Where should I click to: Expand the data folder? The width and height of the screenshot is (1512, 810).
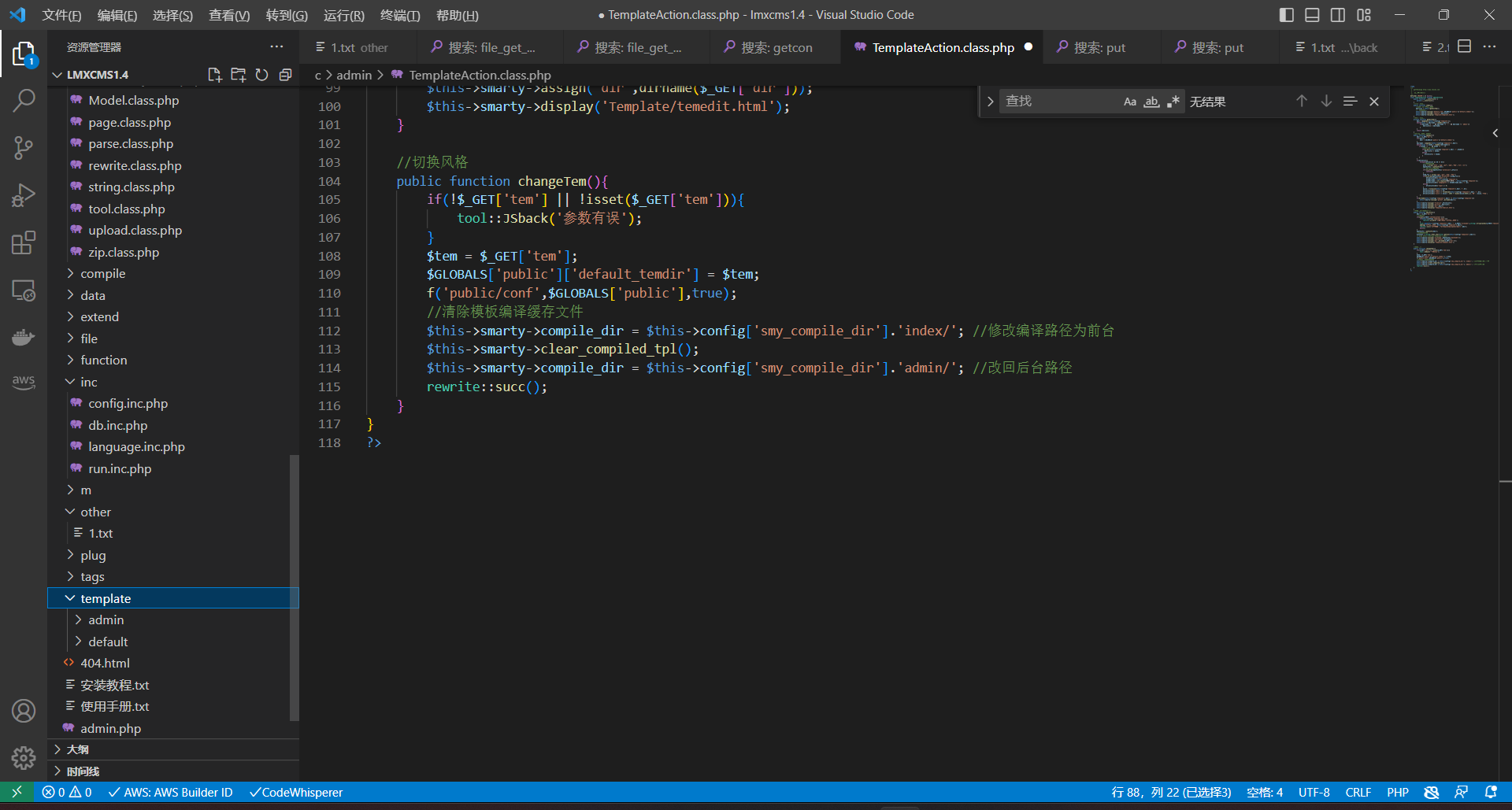click(x=173, y=295)
